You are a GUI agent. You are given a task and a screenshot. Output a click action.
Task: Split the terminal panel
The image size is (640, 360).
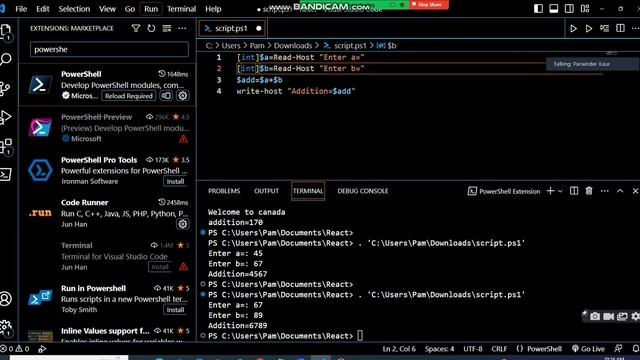pos(574,191)
